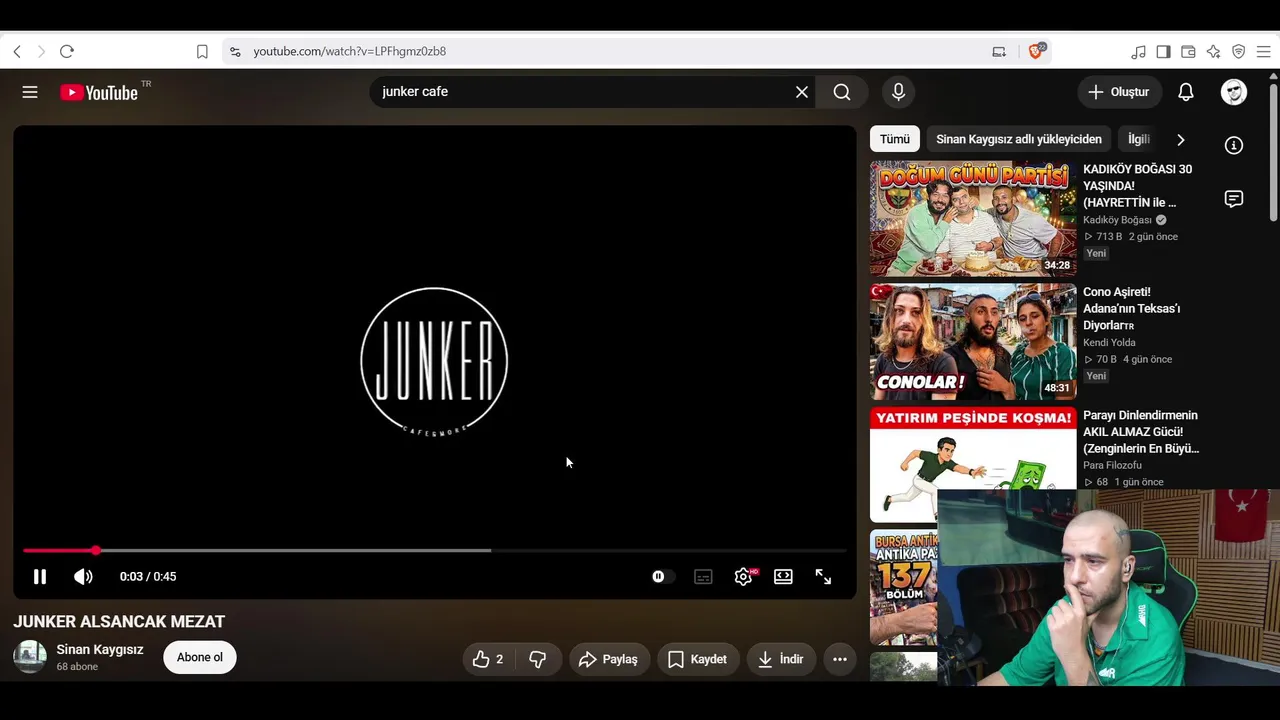
Task: Go to the YouTube home logo
Action: [x=98, y=92]
